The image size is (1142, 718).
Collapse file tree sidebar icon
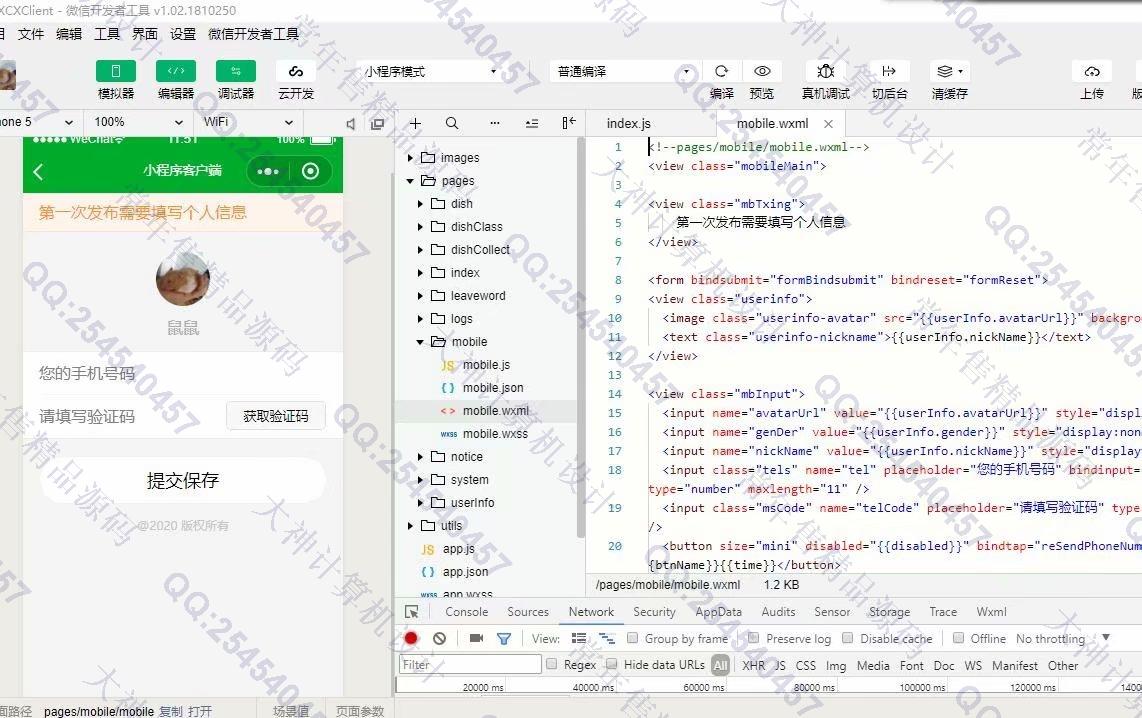569,124
